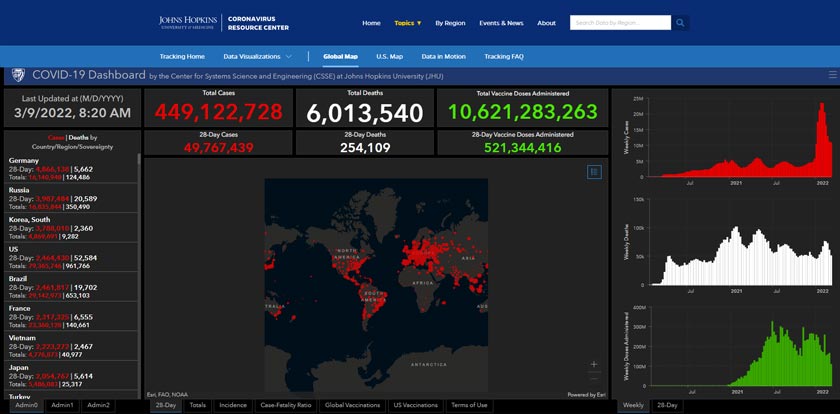Viewport: 840px width, 414px height.
Task: Open the dashboard hamburger menu
Action: coord(832,75)
